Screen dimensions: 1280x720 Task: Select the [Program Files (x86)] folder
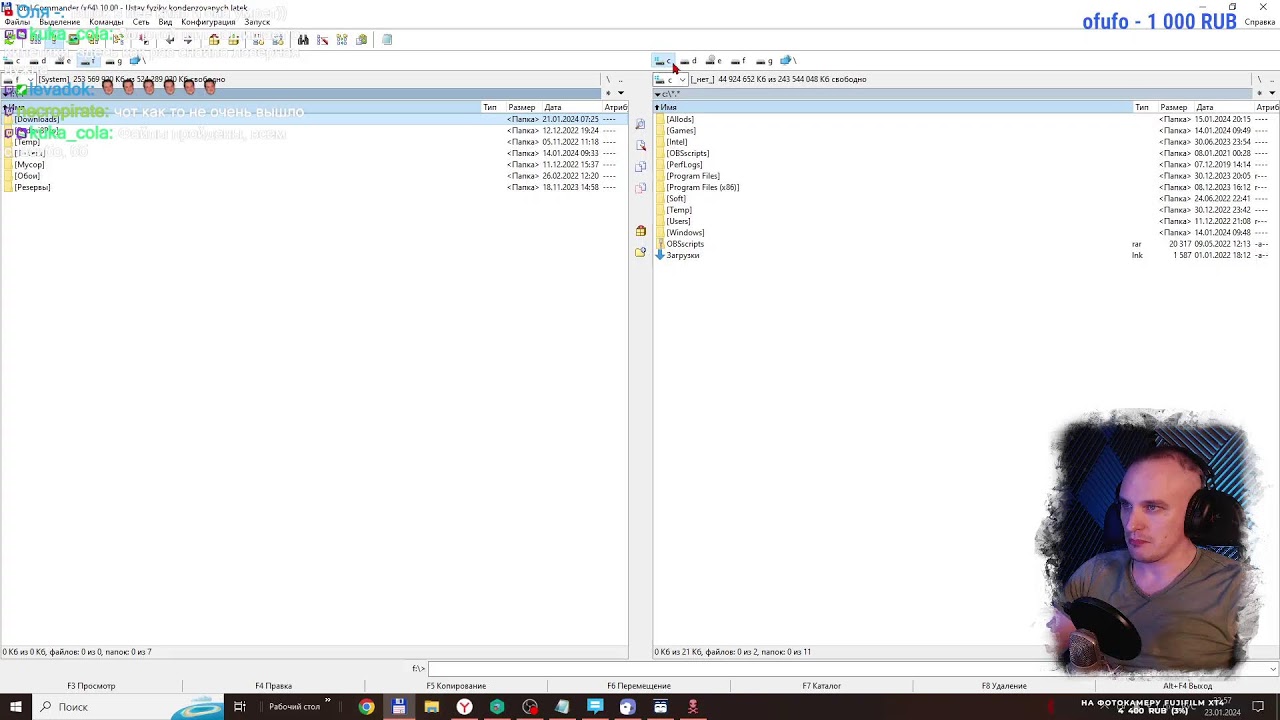(x=703, y=187)
